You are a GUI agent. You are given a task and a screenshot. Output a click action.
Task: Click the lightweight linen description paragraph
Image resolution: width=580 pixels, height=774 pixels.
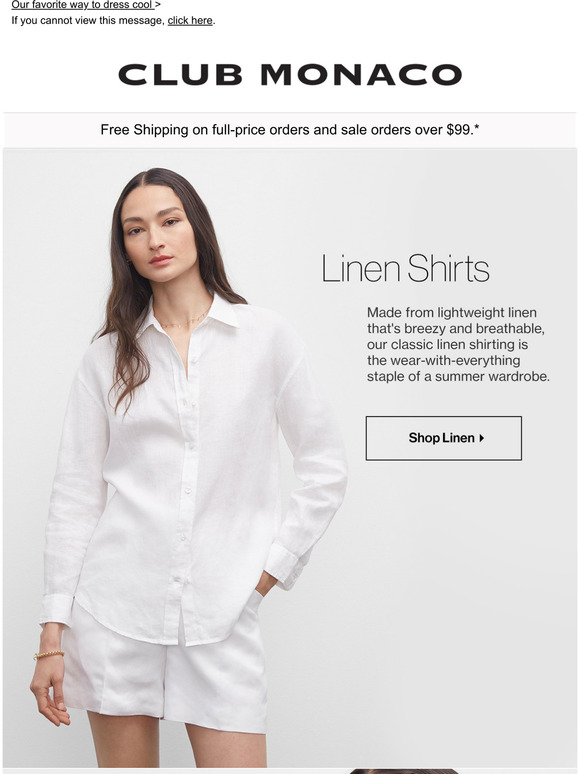pyautogui.click(x=458, y=345)
